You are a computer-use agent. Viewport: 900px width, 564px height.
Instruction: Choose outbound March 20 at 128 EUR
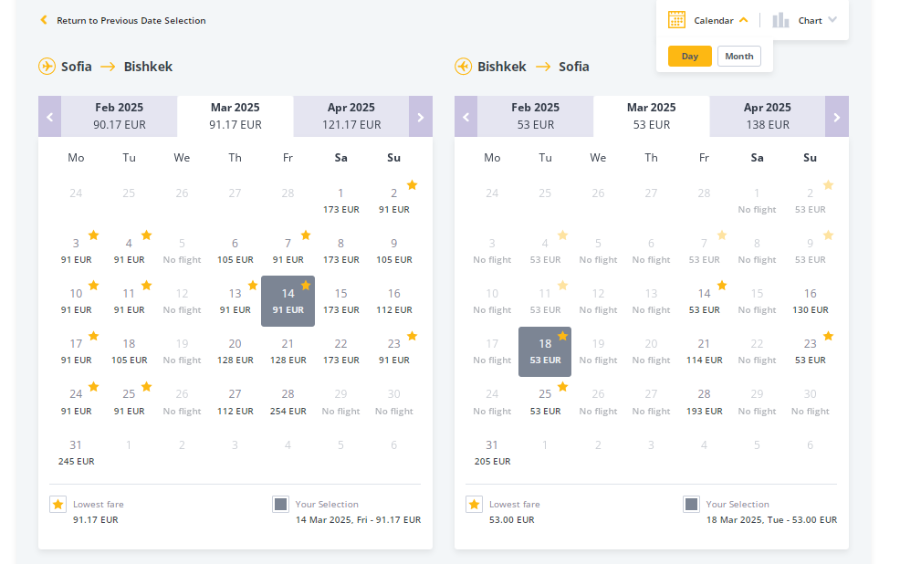pos(235,351)
